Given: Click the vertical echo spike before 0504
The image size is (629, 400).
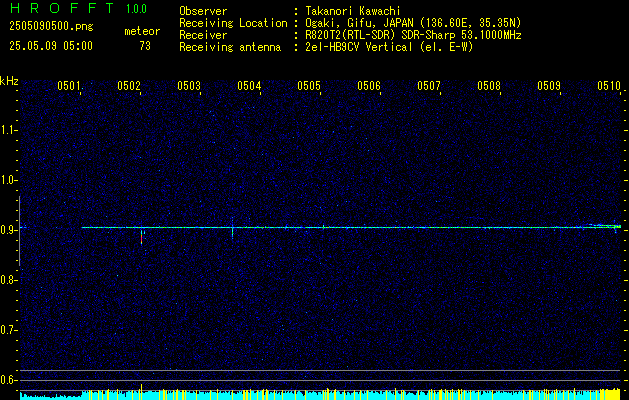Looking at the screenshot, I should (x=232, y=228).
